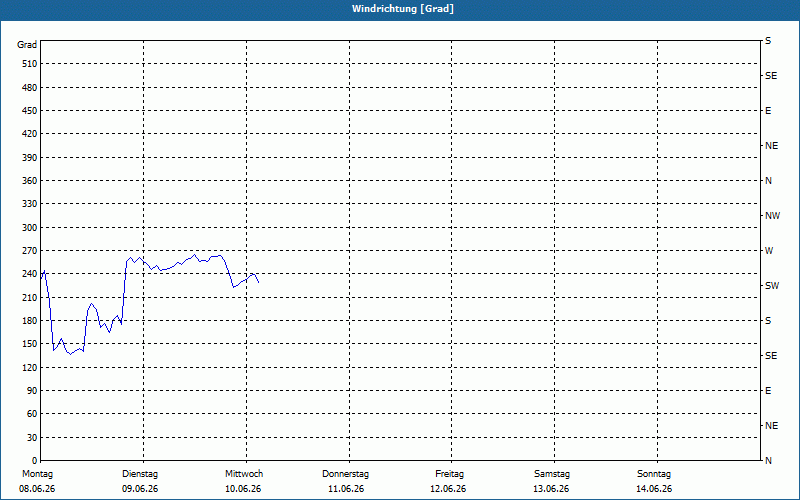Select the Freitag day label

click(449, 474)
